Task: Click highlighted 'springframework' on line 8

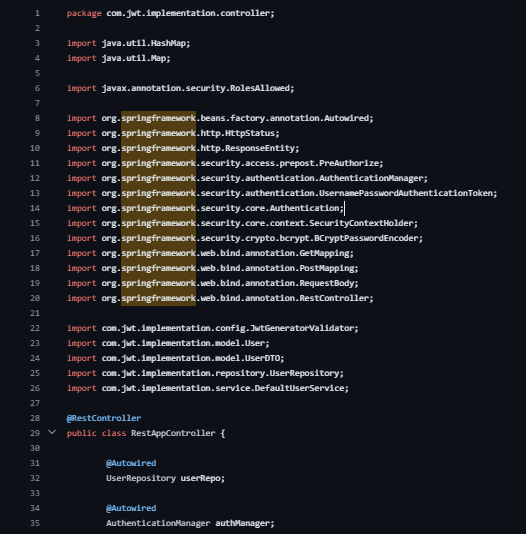Action: (158, 118)
